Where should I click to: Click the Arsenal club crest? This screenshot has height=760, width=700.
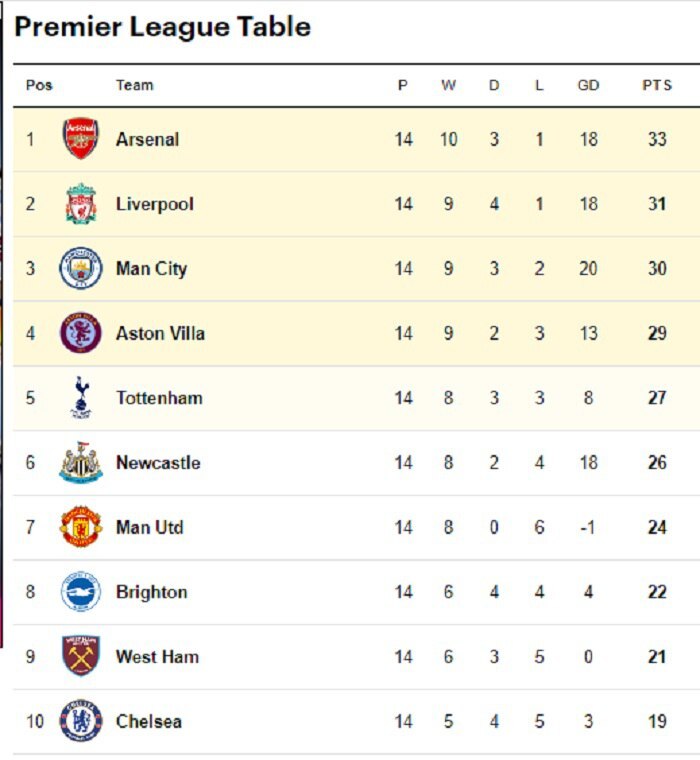click(x=81, y=139)
